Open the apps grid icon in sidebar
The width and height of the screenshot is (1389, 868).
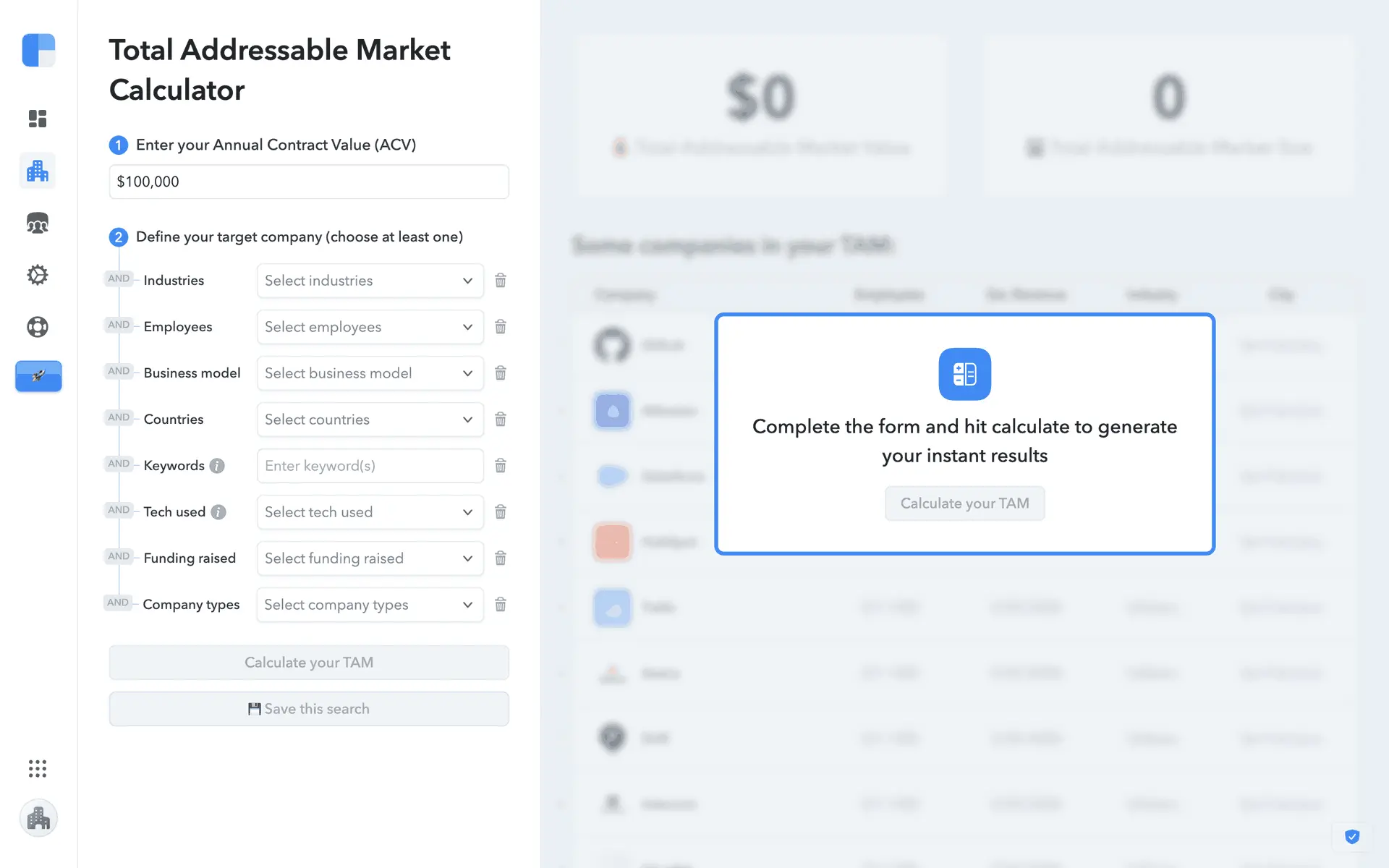click(x=38, y=768)
